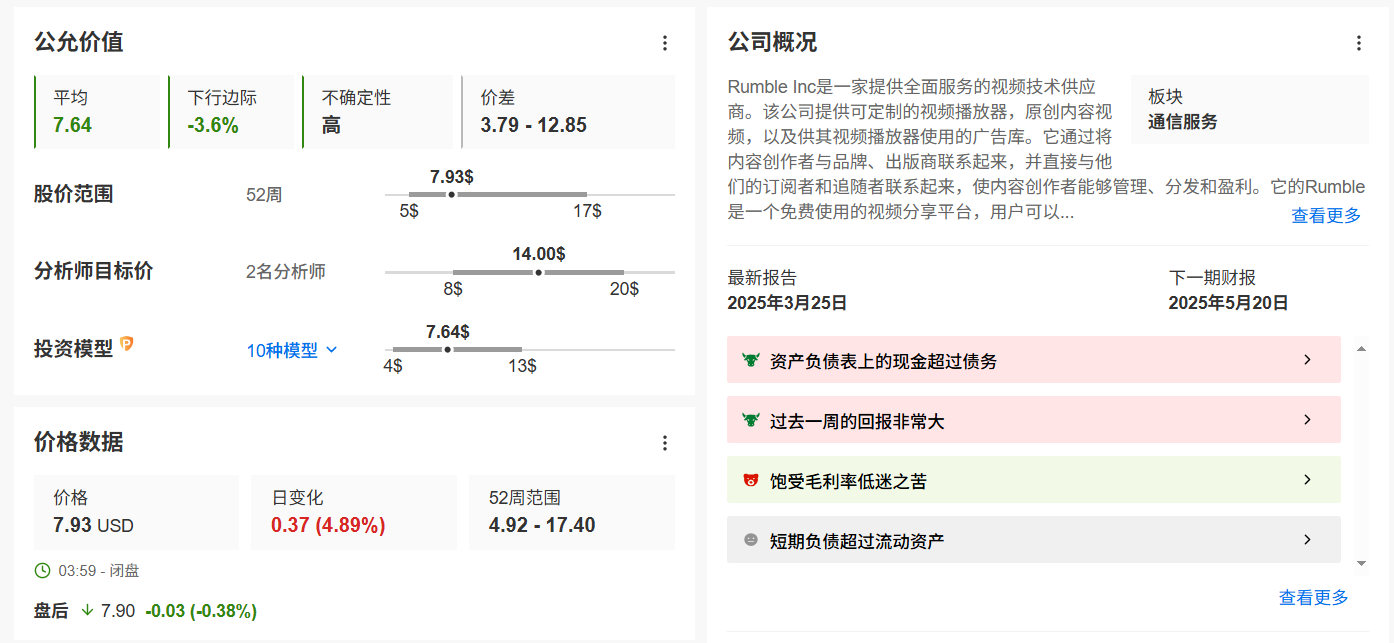Viewport: 1394px width, 643px height.
Task: Select the 不确定性 高 cell
Action: click(377, 112)
